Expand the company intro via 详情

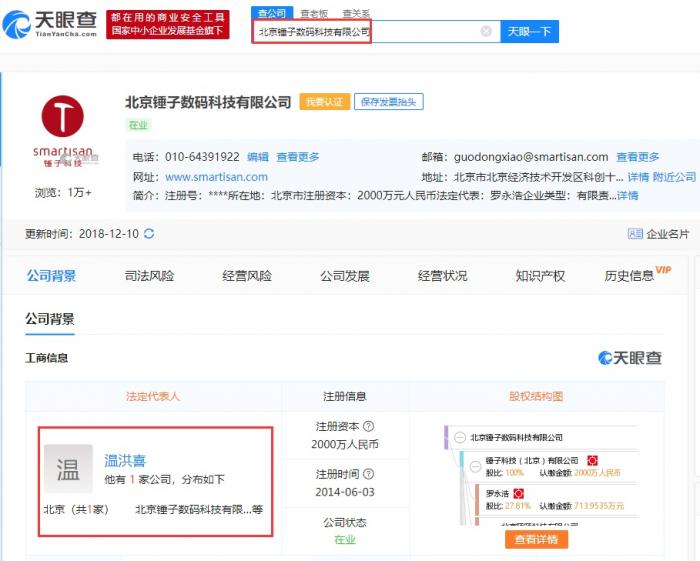click(627, 195)
